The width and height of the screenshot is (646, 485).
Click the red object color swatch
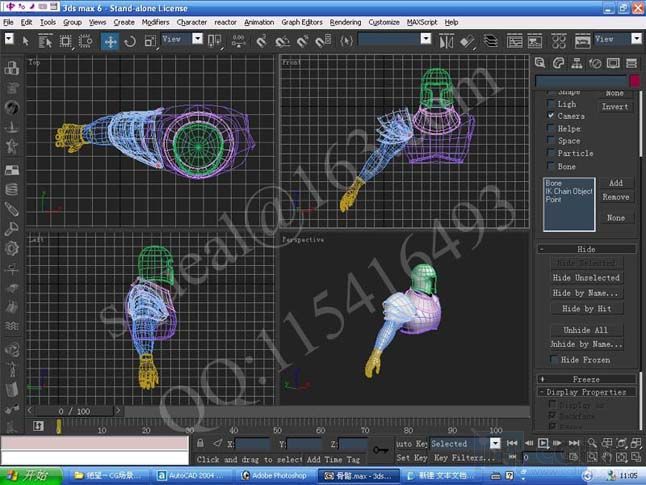point(635,81)
